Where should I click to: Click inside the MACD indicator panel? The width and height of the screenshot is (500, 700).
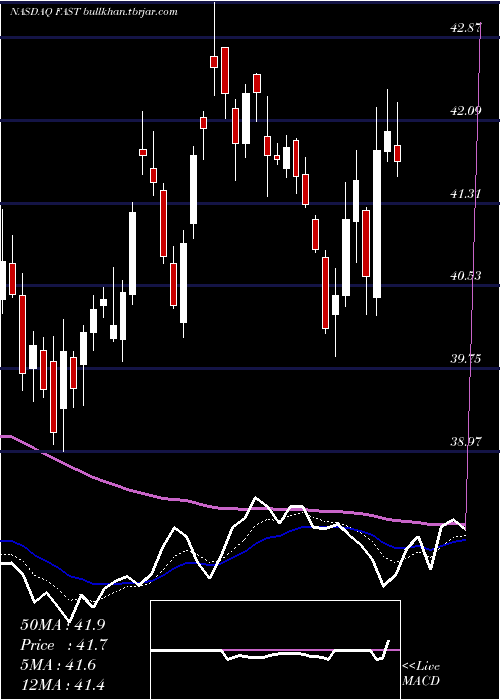tap(275, 650)
